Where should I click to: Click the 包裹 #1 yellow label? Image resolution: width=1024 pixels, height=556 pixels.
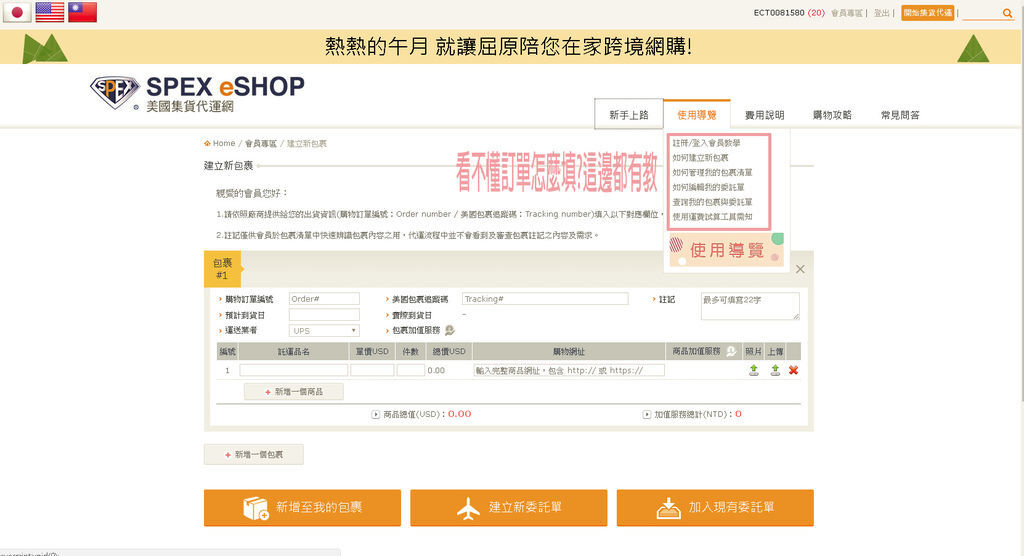point(222,269)
